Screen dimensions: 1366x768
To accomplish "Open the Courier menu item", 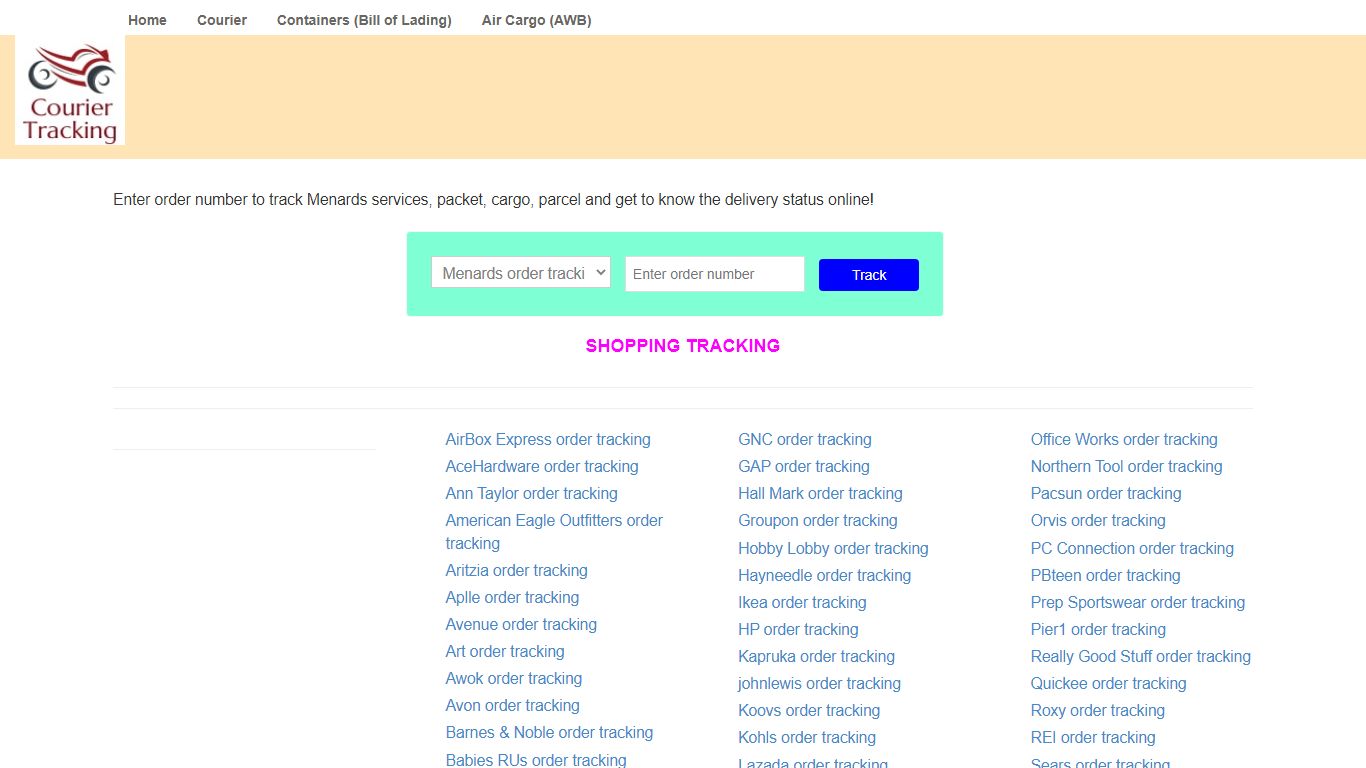I will [222, 20].
